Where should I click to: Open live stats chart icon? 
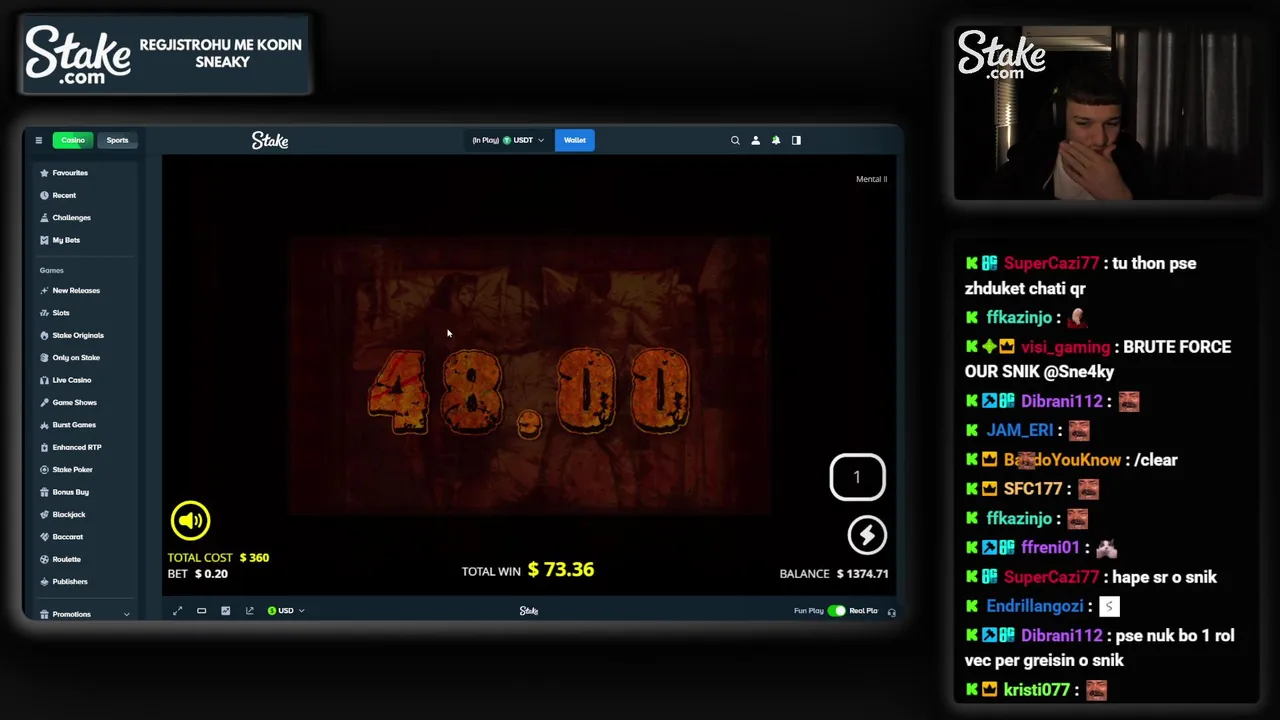tap(225, 610)
